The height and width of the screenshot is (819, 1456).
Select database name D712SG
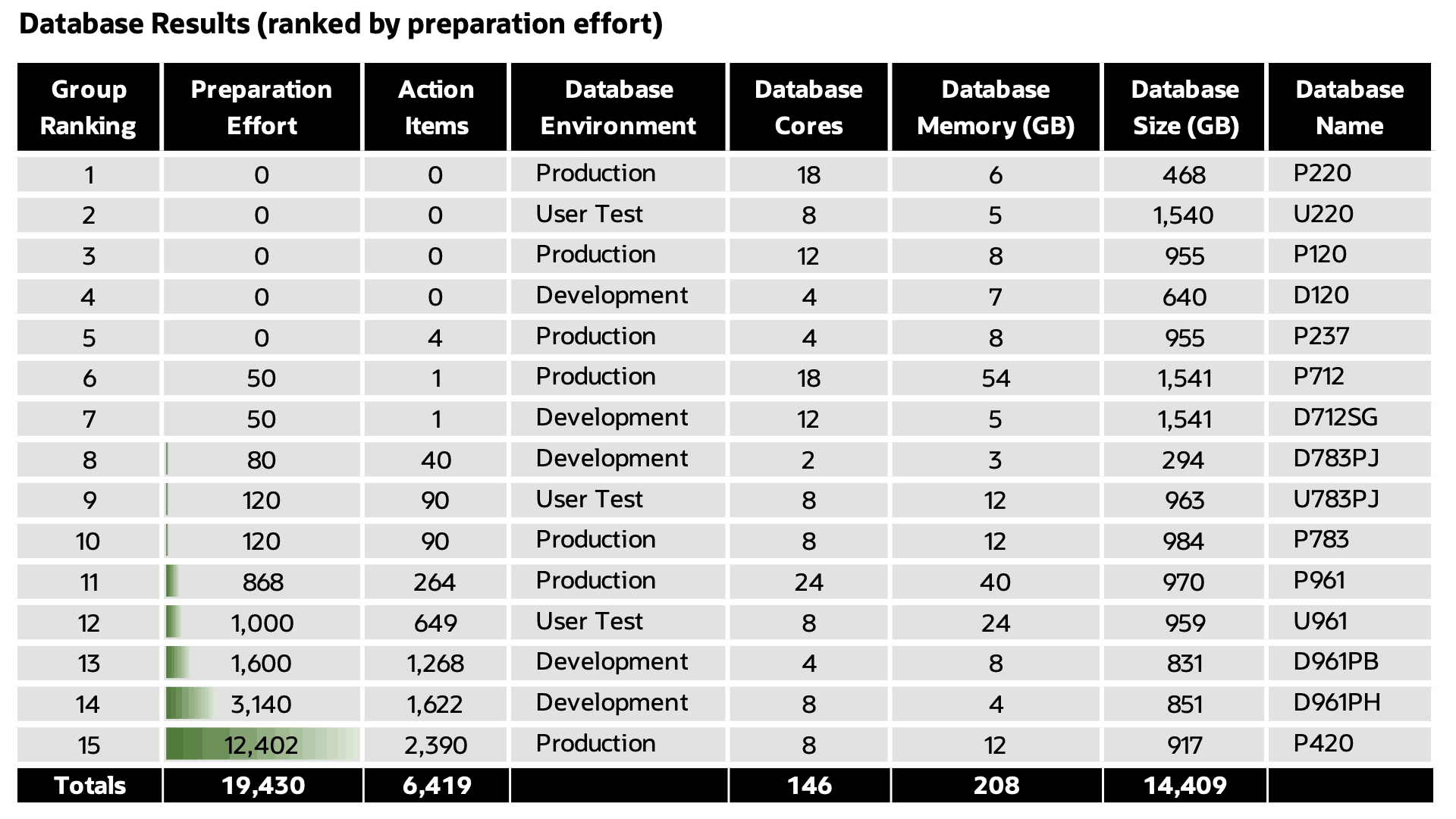(1335, 418)
